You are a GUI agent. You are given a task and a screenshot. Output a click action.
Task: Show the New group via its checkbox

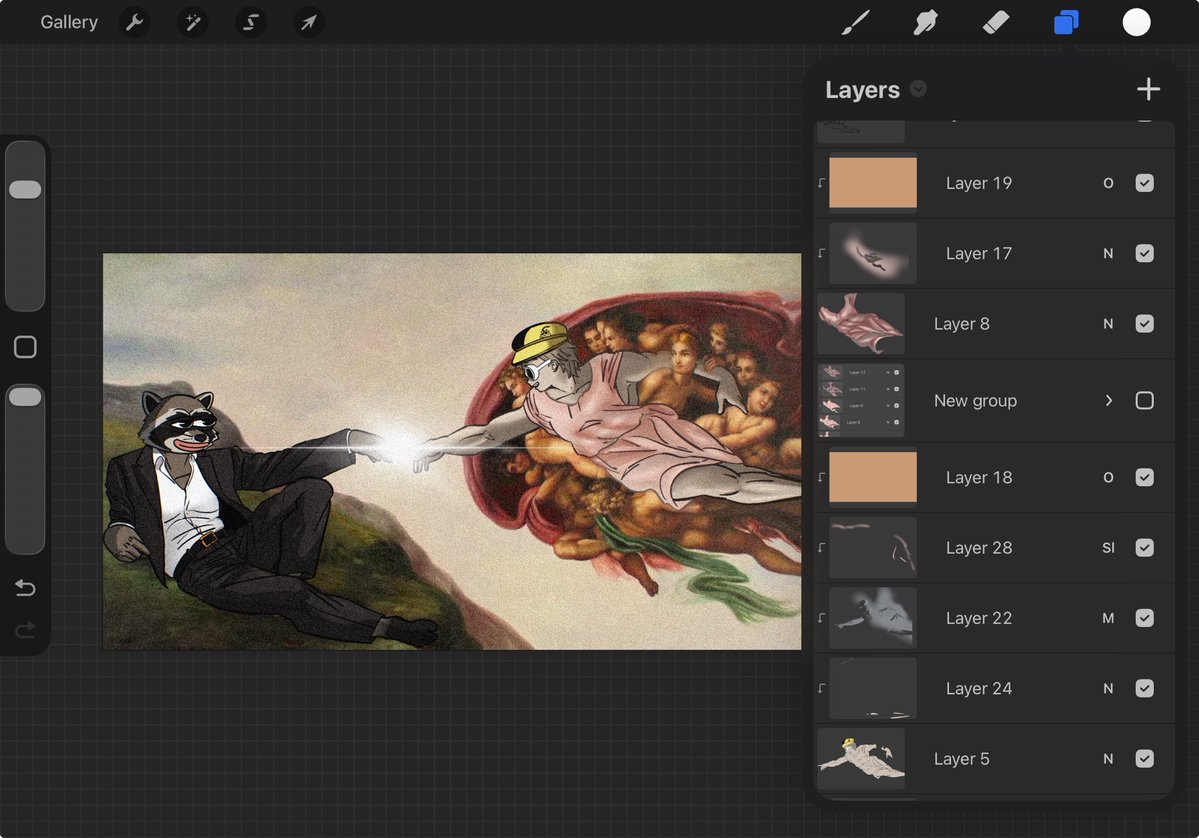point(1144,401)
